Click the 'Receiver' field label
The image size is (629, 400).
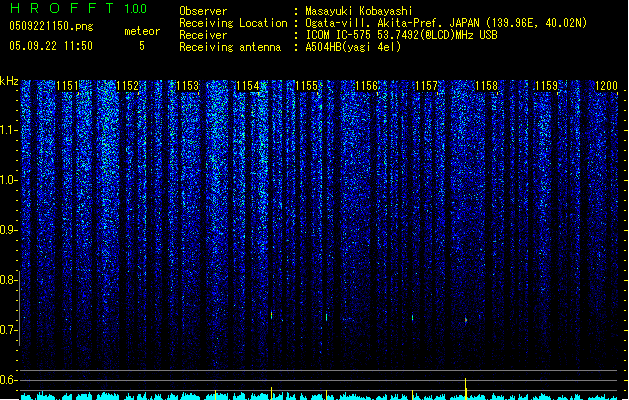(x=203, y=35)
